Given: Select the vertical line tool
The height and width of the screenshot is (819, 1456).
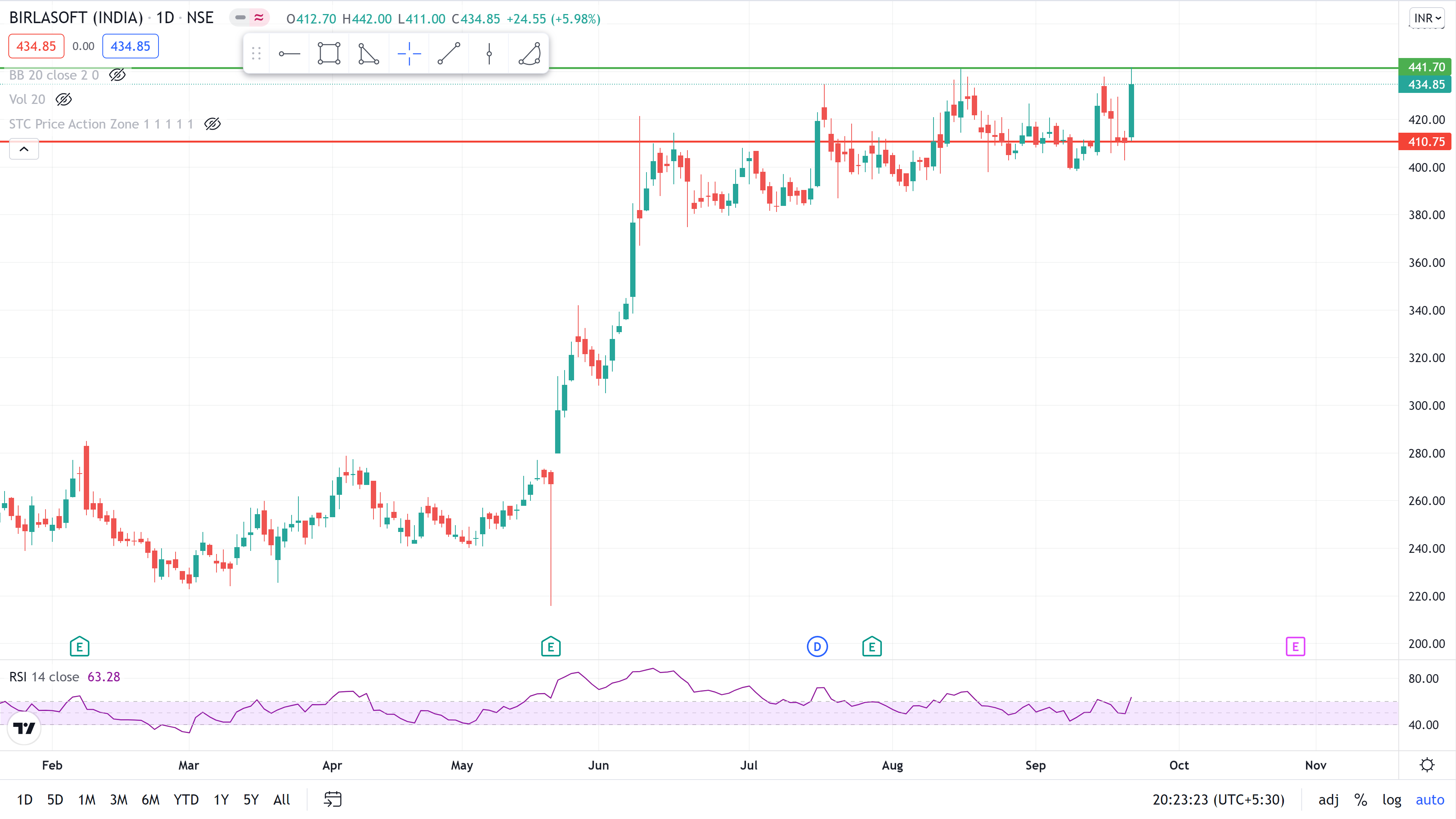Looking at the screenshot, I should coord(489,54).
